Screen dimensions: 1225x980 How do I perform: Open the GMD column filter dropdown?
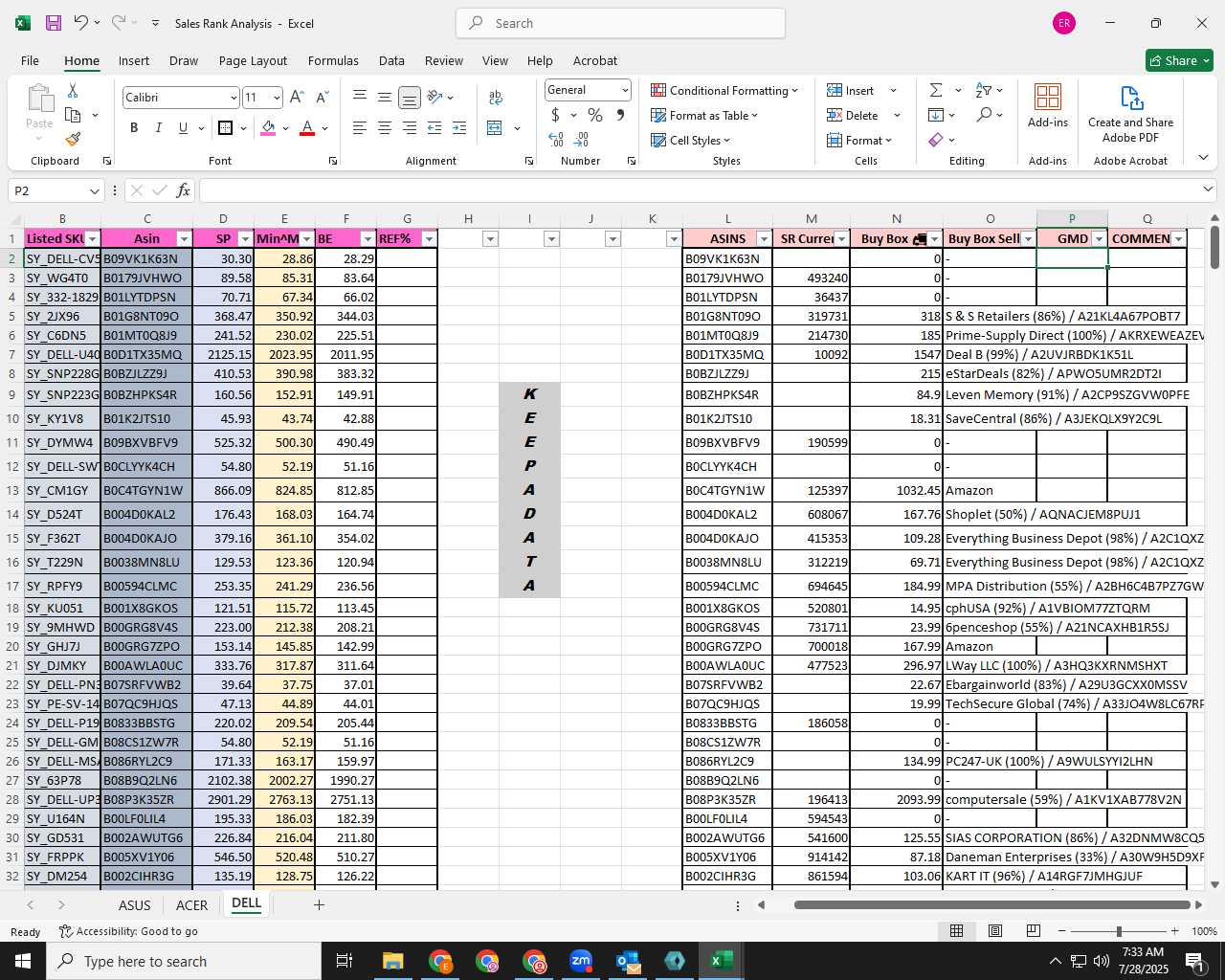pyautogui.click(x=1099, y=239)
